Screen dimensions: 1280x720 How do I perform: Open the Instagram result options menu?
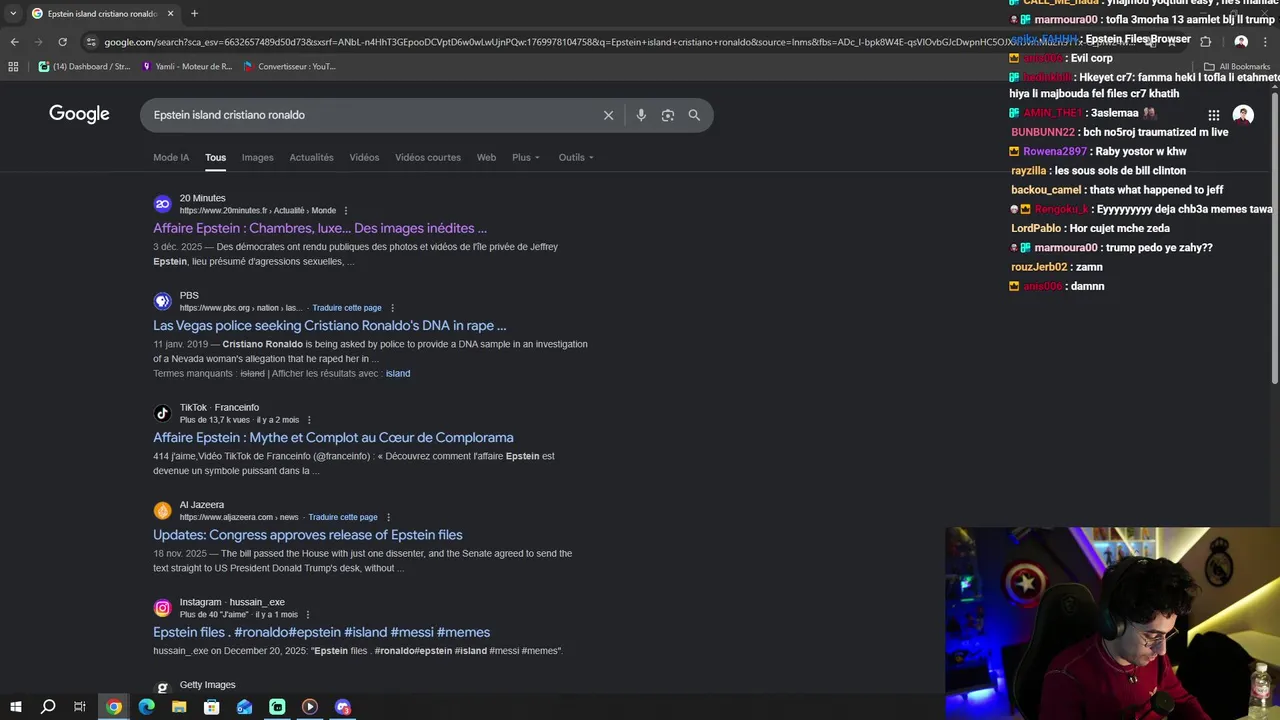click(x=308, y=615)
